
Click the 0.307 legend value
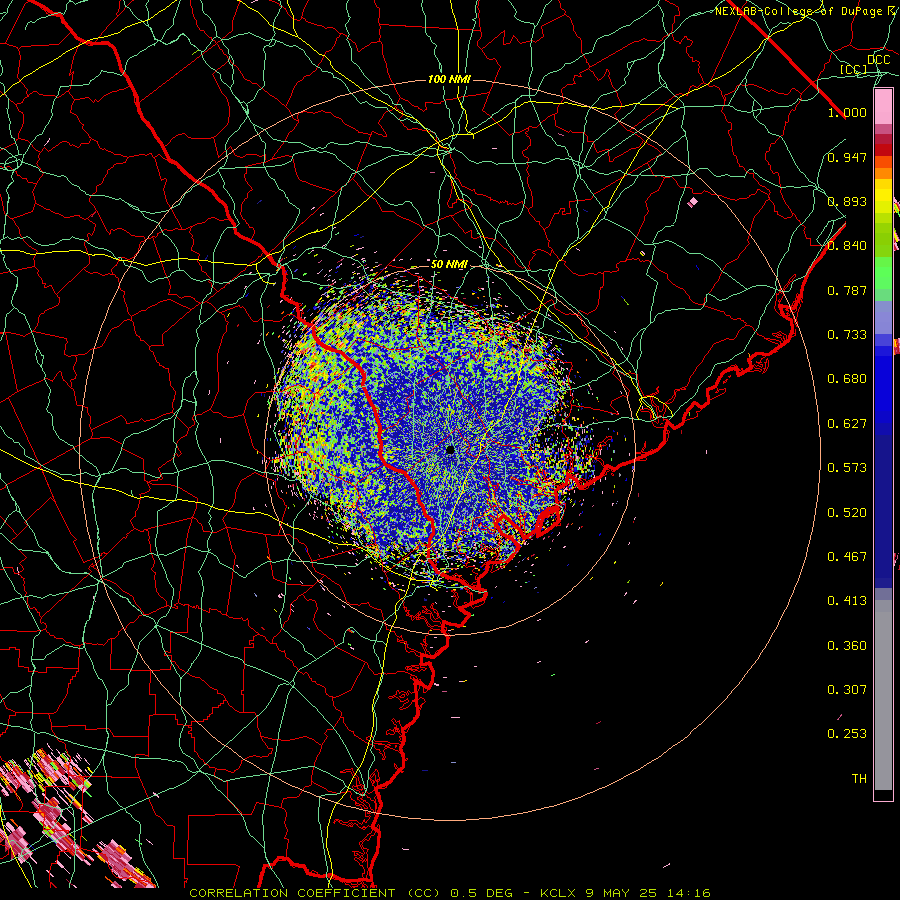pos(847,690)
